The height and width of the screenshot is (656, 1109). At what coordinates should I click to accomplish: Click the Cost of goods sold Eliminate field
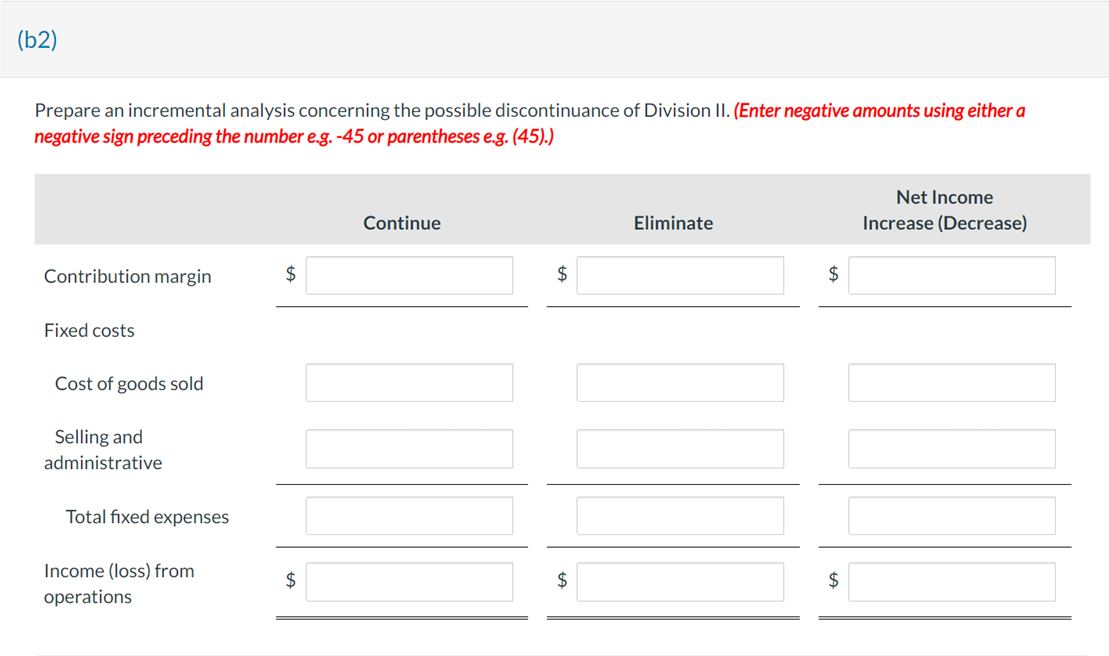680,382
